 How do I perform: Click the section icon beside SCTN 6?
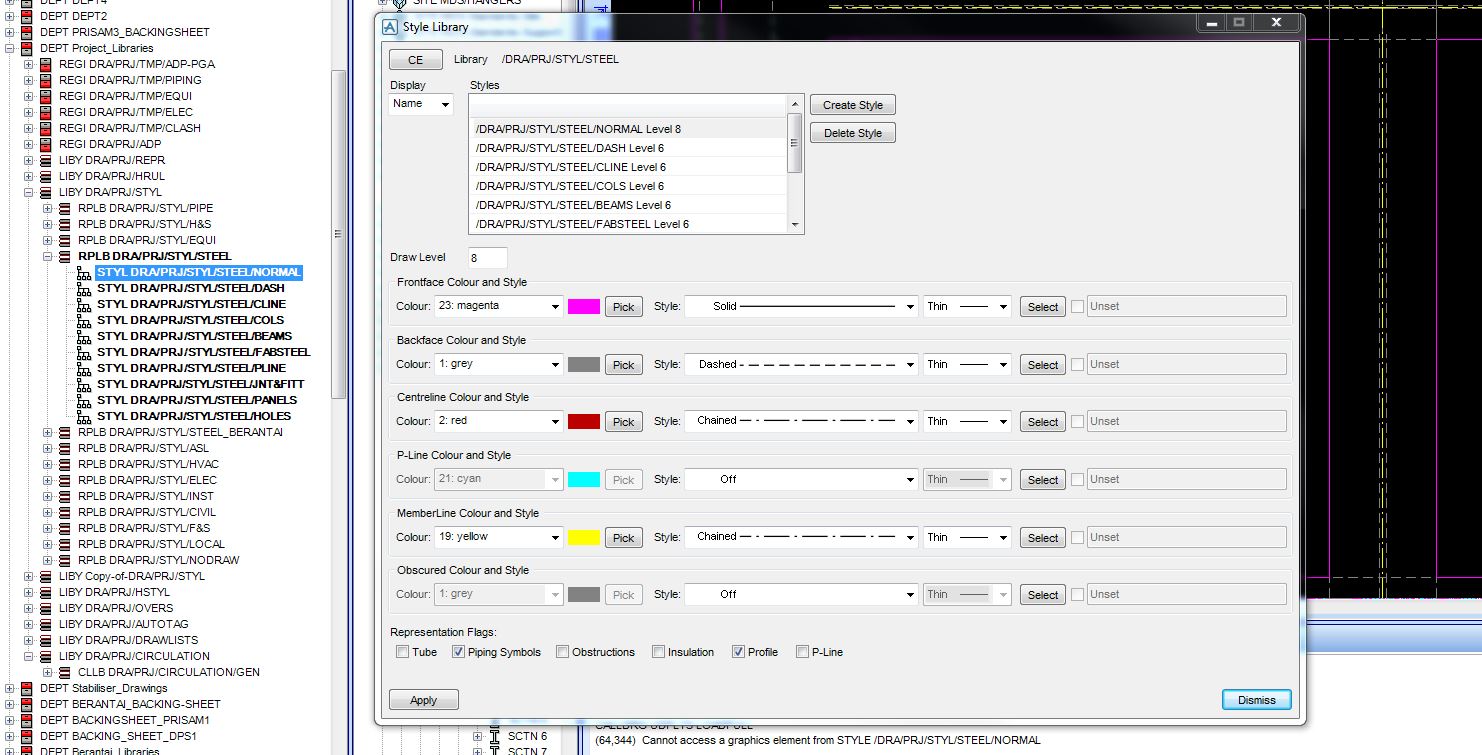[494, 736]
